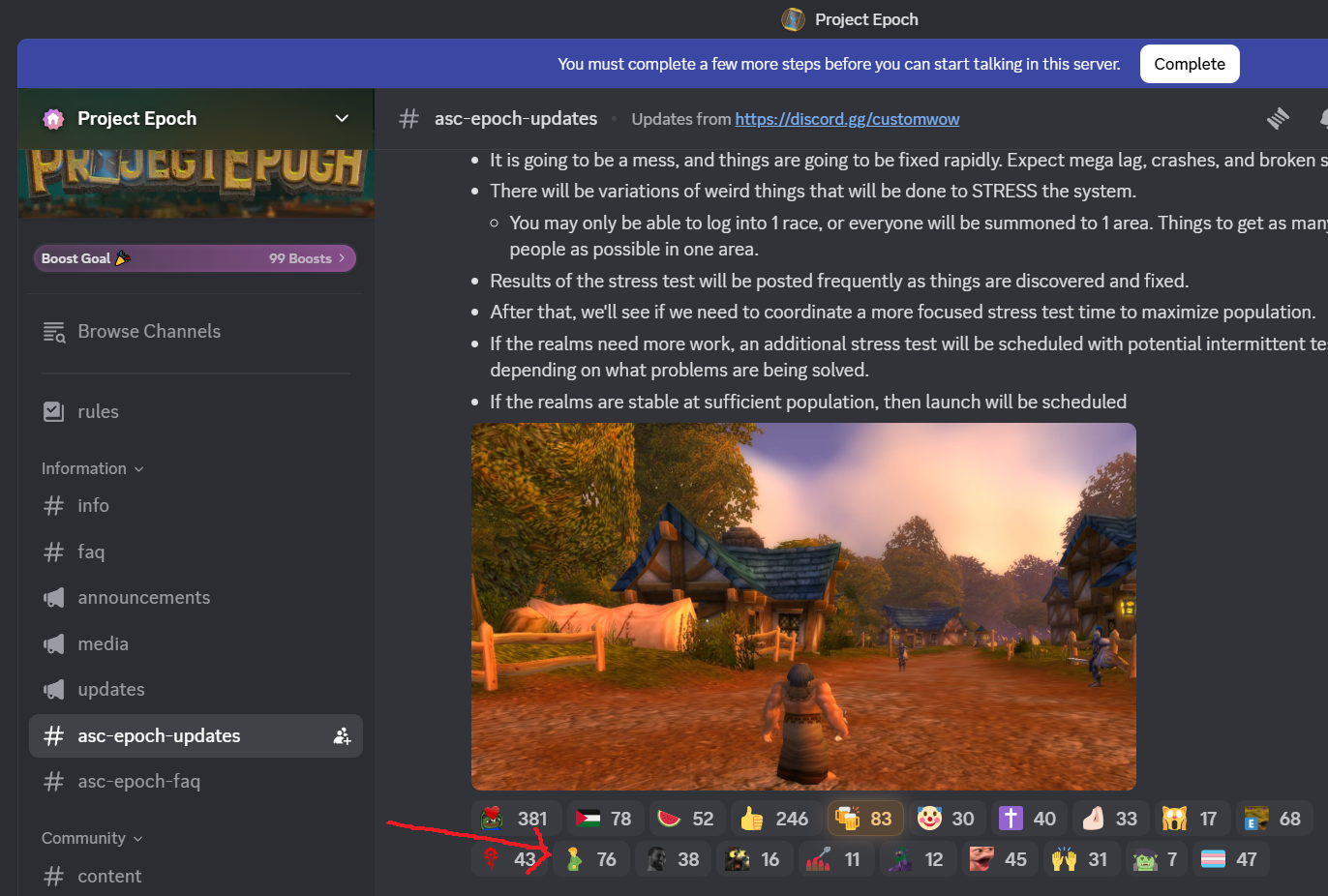Toggle the thumbs up reaction with 246

[x=776, y=819]
